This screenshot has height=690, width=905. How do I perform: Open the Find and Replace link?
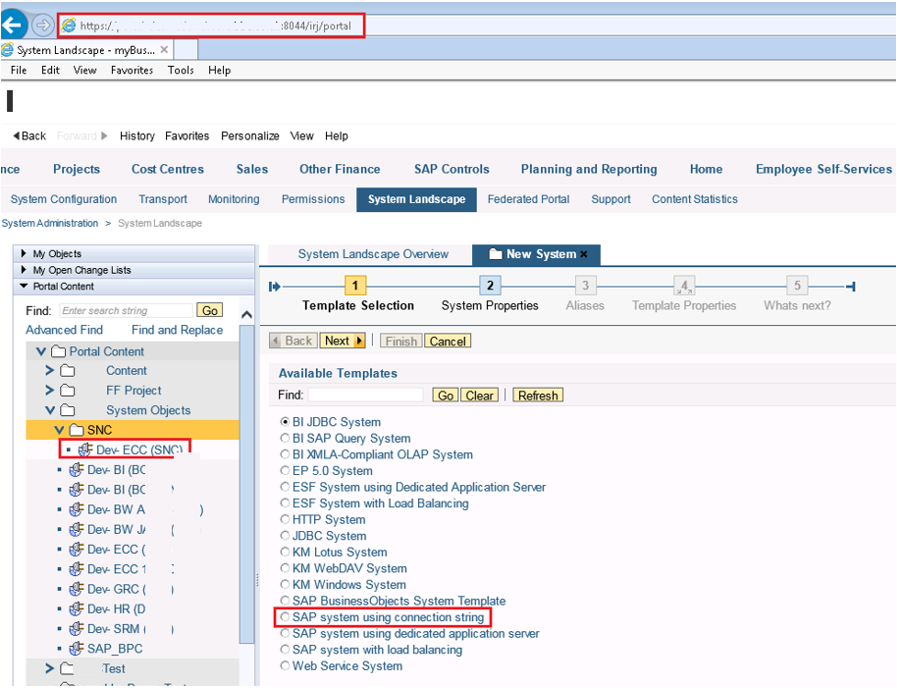click(x=177, y=330)
